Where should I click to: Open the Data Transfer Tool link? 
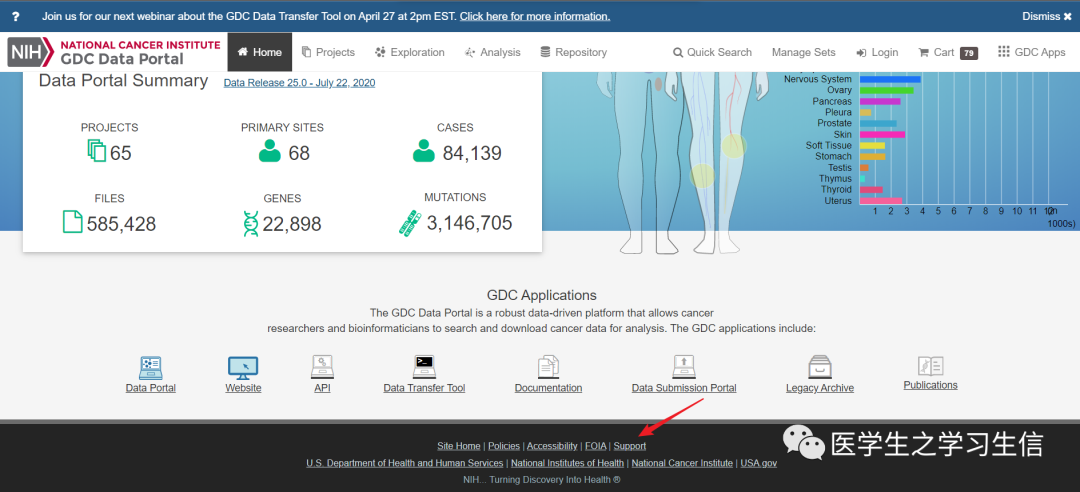424,388
